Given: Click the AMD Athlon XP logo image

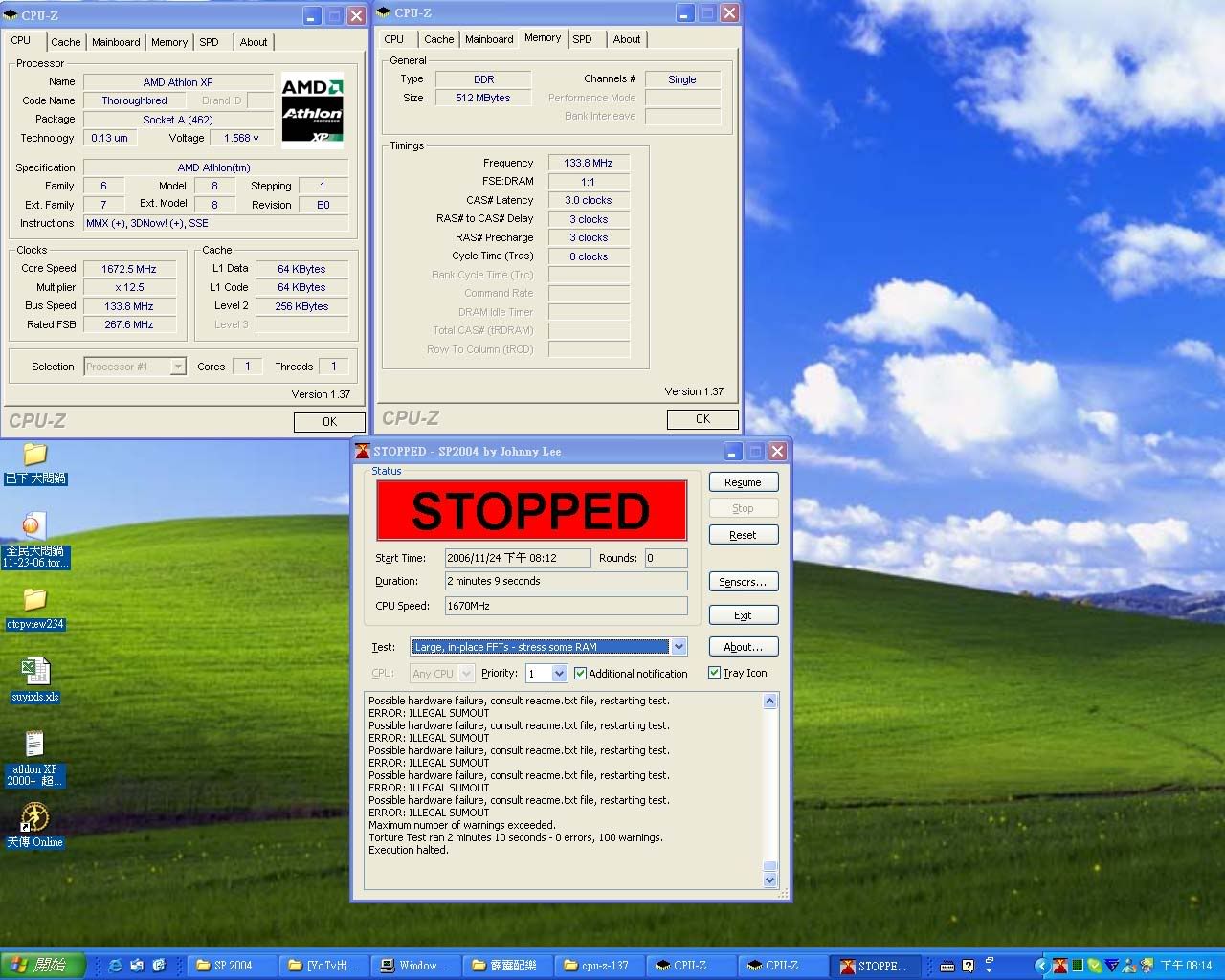Looking at the screenshot, I should (312, 108).
